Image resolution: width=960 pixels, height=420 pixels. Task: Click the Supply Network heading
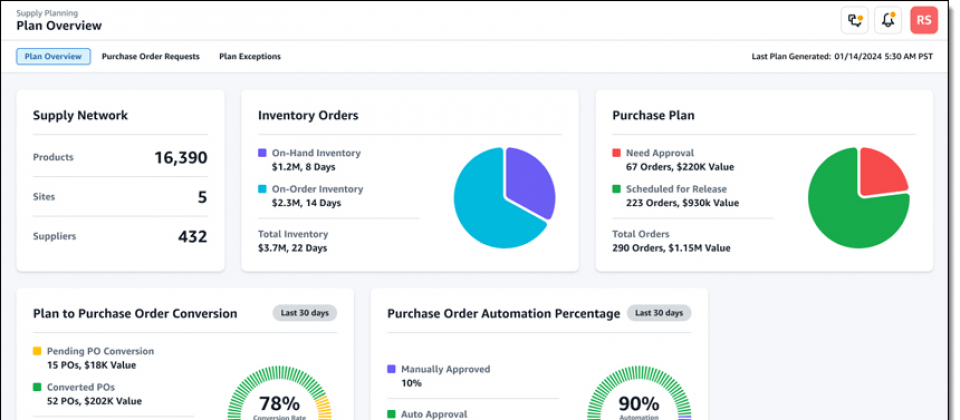[80, 116]
